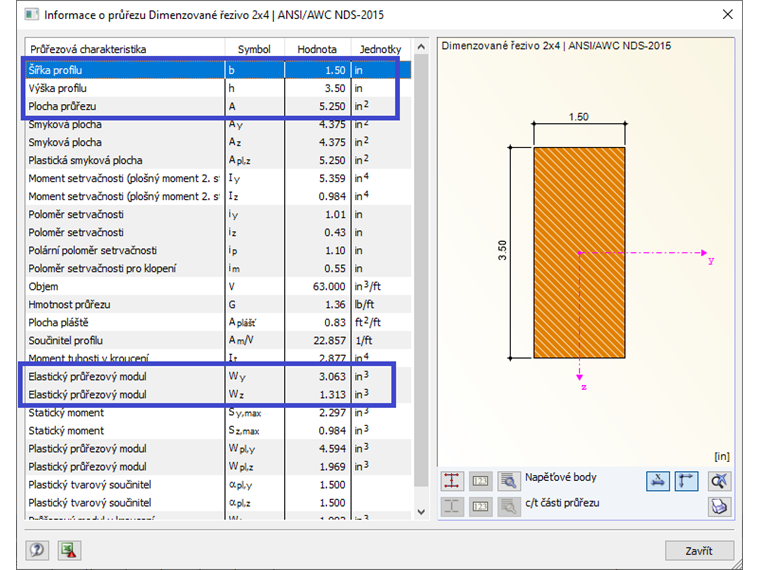Open c/t části průřezu details table
Image resolution: width=760 pixels, height=570 pixels.
[x=508, y=507]
